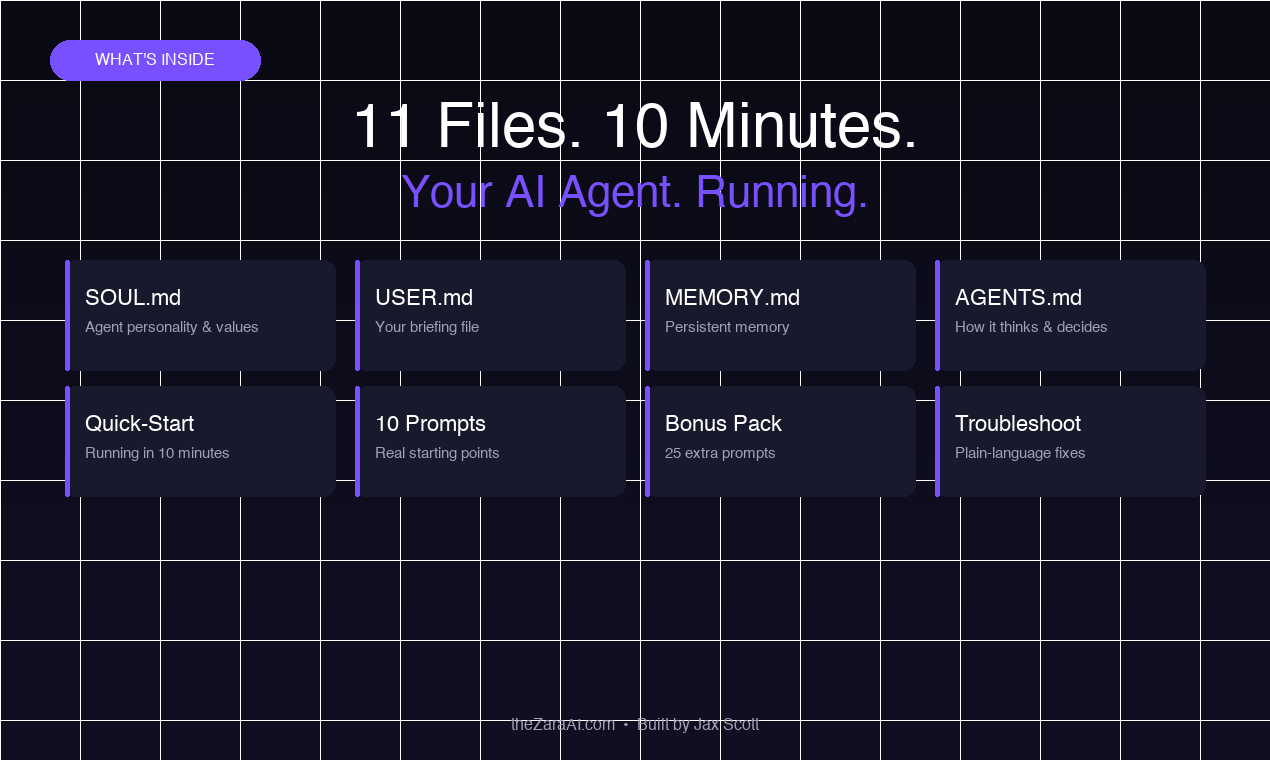Click the AGENTS.md card
Viewport: 1270px width, 760px height.
(x=1070, y=315)
